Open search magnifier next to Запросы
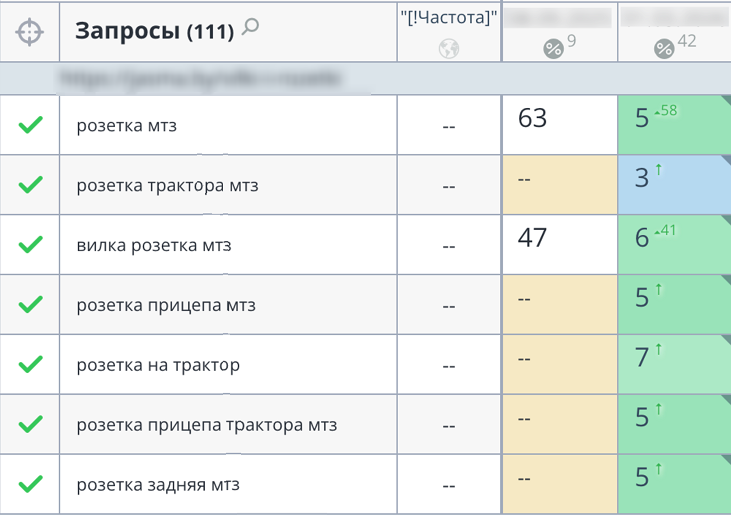The height and width of the screenshot is (515, 731). (x=250, y=28)
